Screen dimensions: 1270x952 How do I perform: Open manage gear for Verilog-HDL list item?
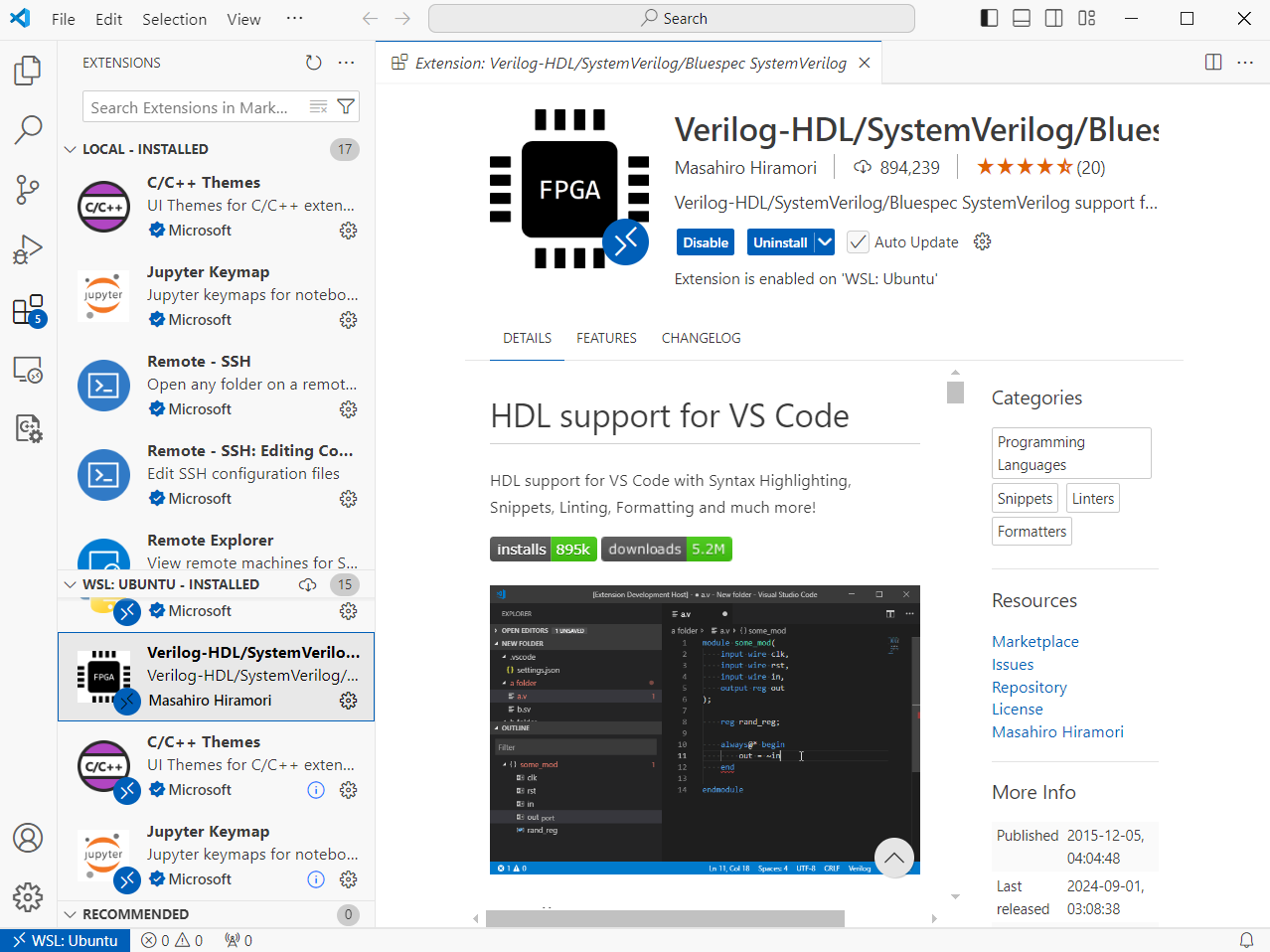[348, 701]
